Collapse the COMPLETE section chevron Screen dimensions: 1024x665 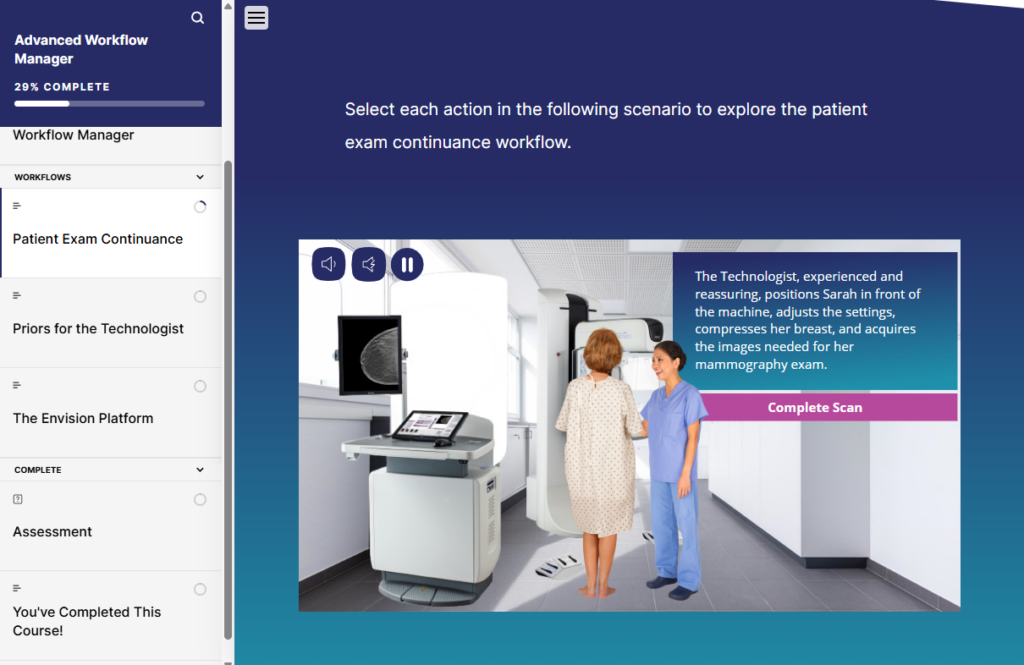pos(200,470)
